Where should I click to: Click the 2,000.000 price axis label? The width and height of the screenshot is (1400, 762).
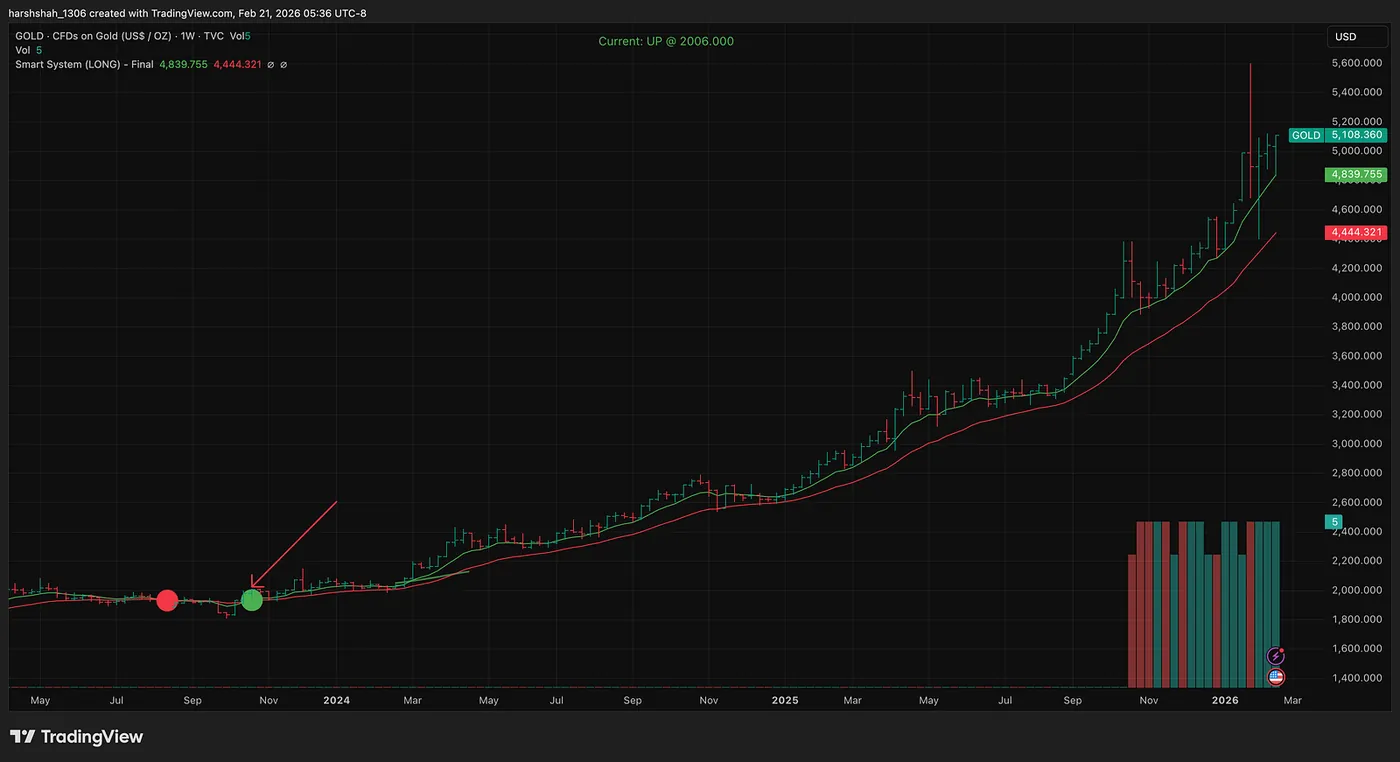(1358, 590)
